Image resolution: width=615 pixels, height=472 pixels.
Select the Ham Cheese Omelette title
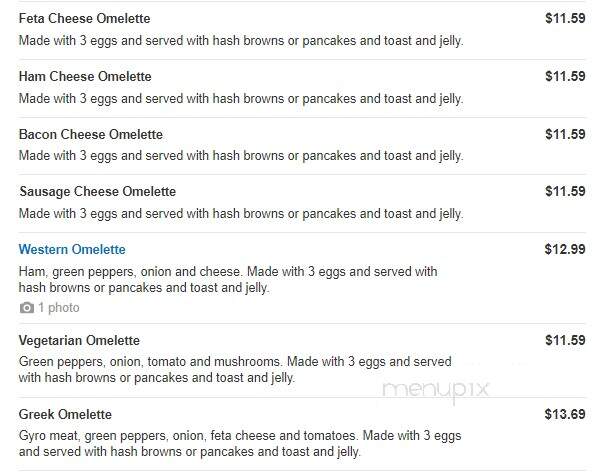(x=85, y=77)
